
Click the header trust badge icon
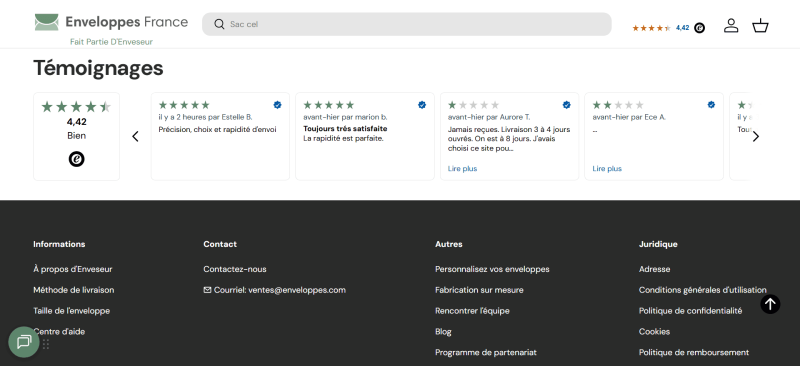point(699,28)
